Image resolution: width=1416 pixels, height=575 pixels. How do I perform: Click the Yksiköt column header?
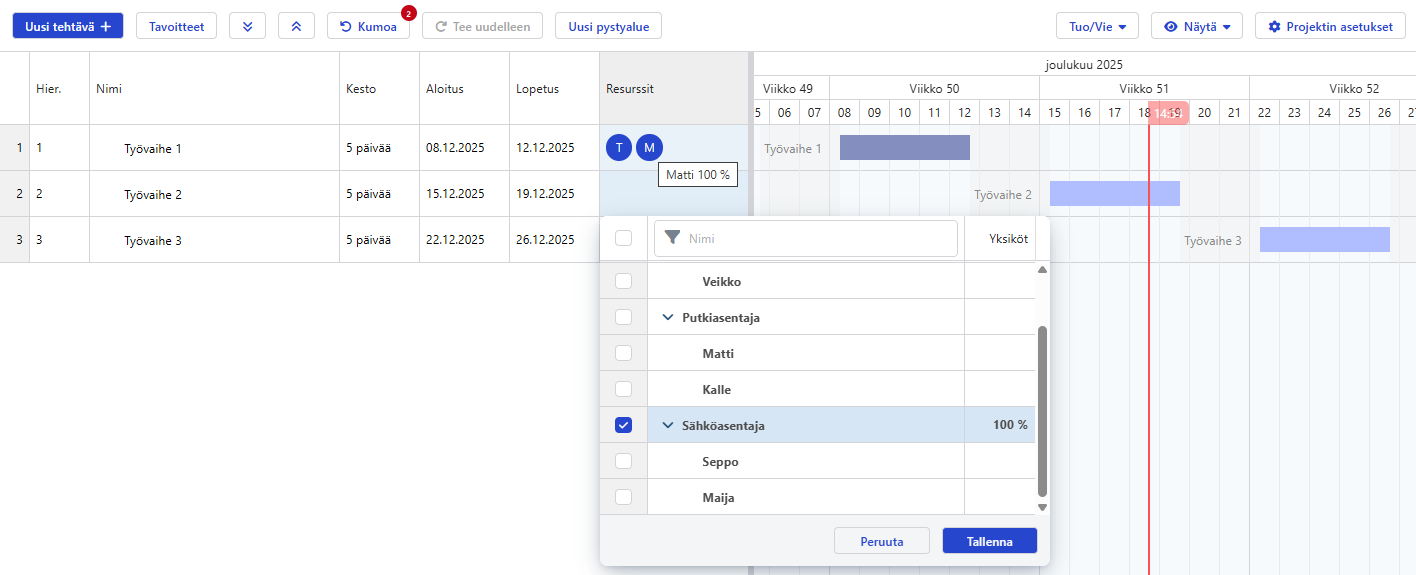point(1000,238)
